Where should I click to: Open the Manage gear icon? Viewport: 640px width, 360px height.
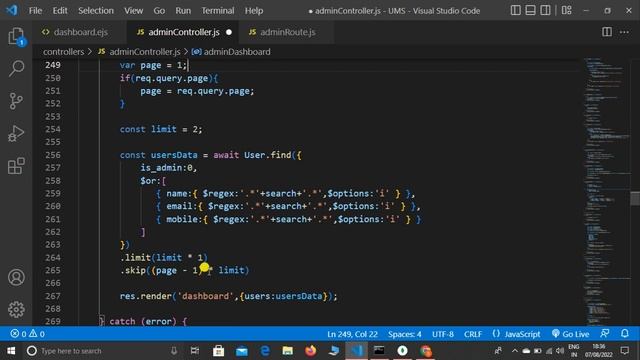[16, 309]
